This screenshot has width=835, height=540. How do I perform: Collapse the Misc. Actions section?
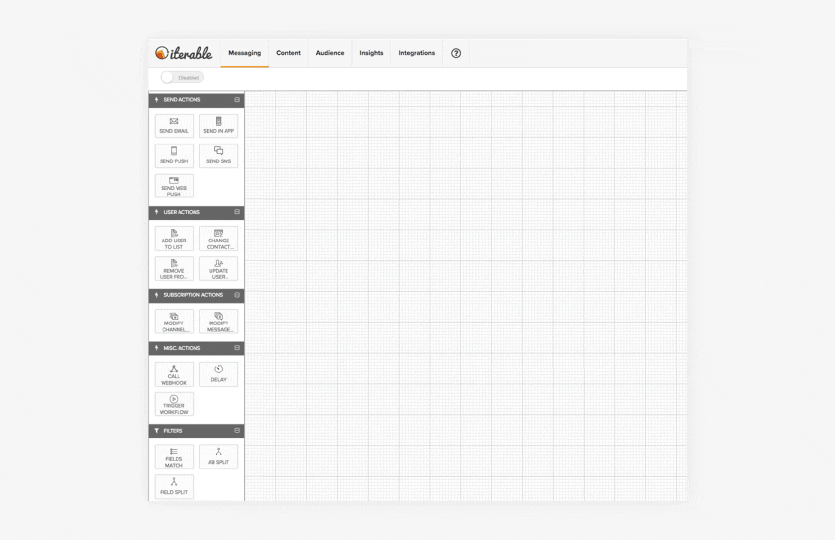click(x=237, y=348)
